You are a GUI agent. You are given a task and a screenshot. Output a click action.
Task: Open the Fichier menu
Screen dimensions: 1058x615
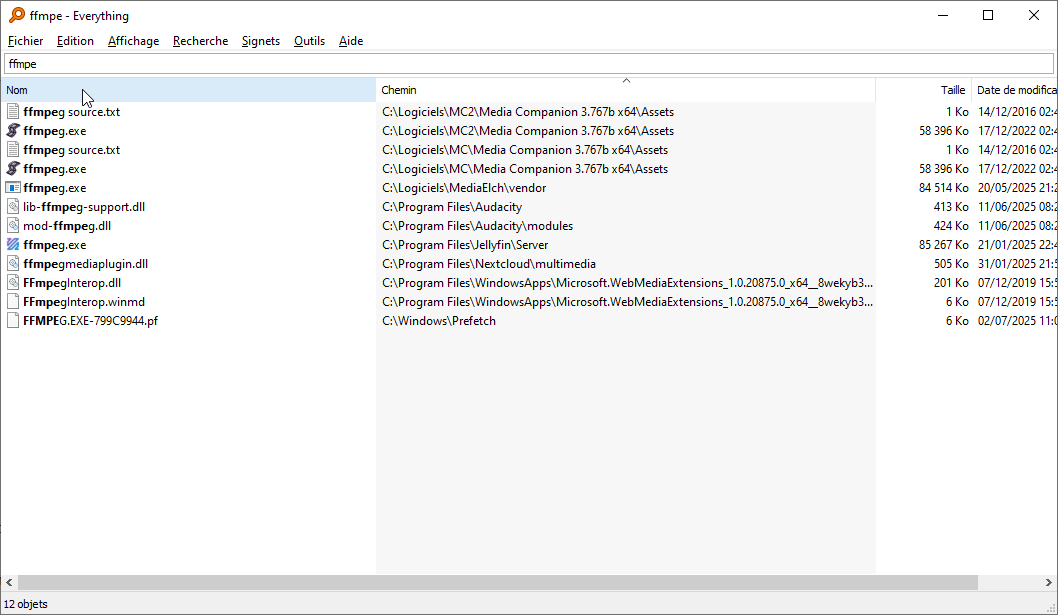point(26,41)
